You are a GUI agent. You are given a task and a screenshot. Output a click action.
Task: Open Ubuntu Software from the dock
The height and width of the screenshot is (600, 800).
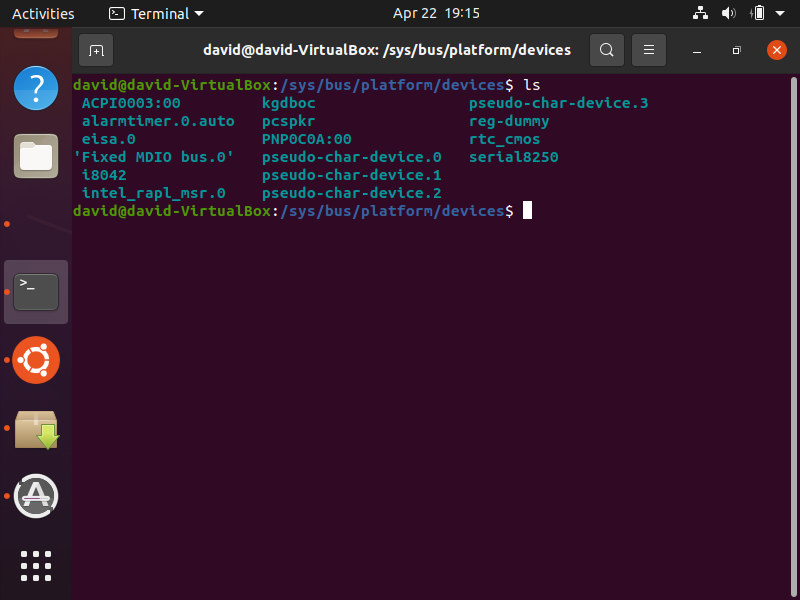[x=35, y=360]
